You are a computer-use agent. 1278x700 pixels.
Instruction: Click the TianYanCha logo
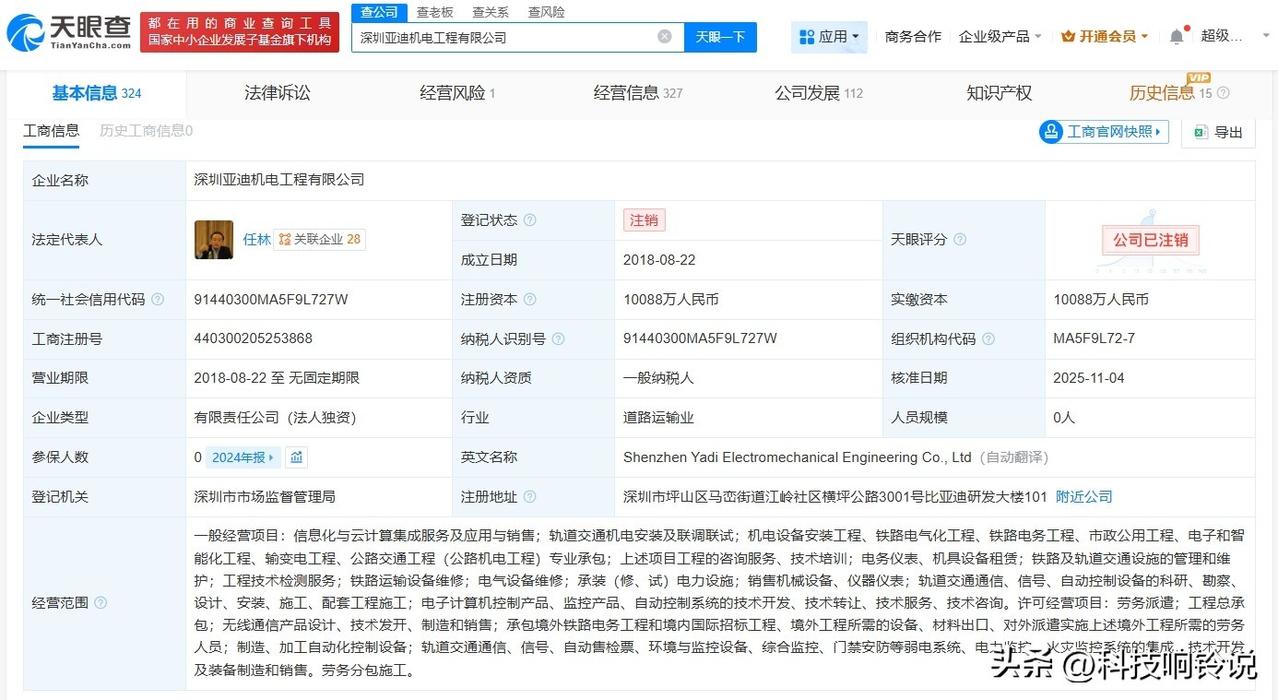pyautogui.click(x=68, y=33)
